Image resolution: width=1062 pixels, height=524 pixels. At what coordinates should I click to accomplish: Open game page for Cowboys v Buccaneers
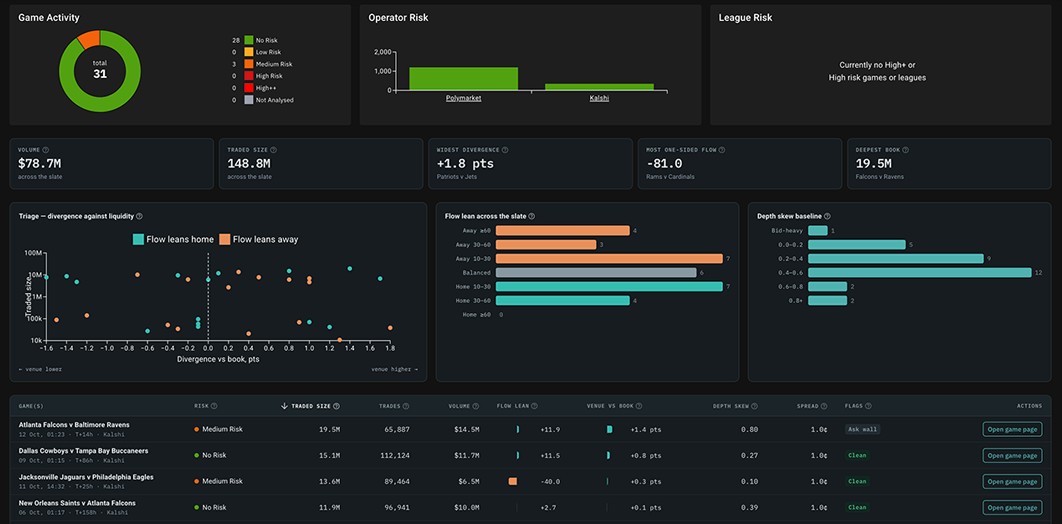click(1012, 456)
